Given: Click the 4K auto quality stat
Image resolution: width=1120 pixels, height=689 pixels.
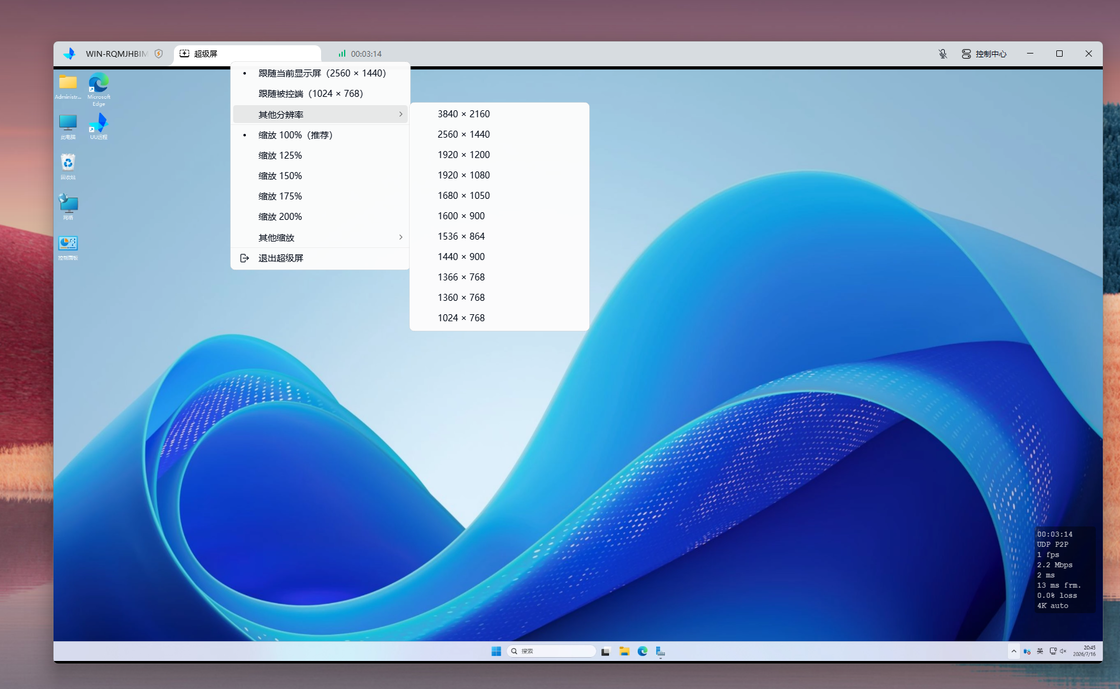Looking at the screenshot, I should pyautogui.click(x=1052, y=605).
